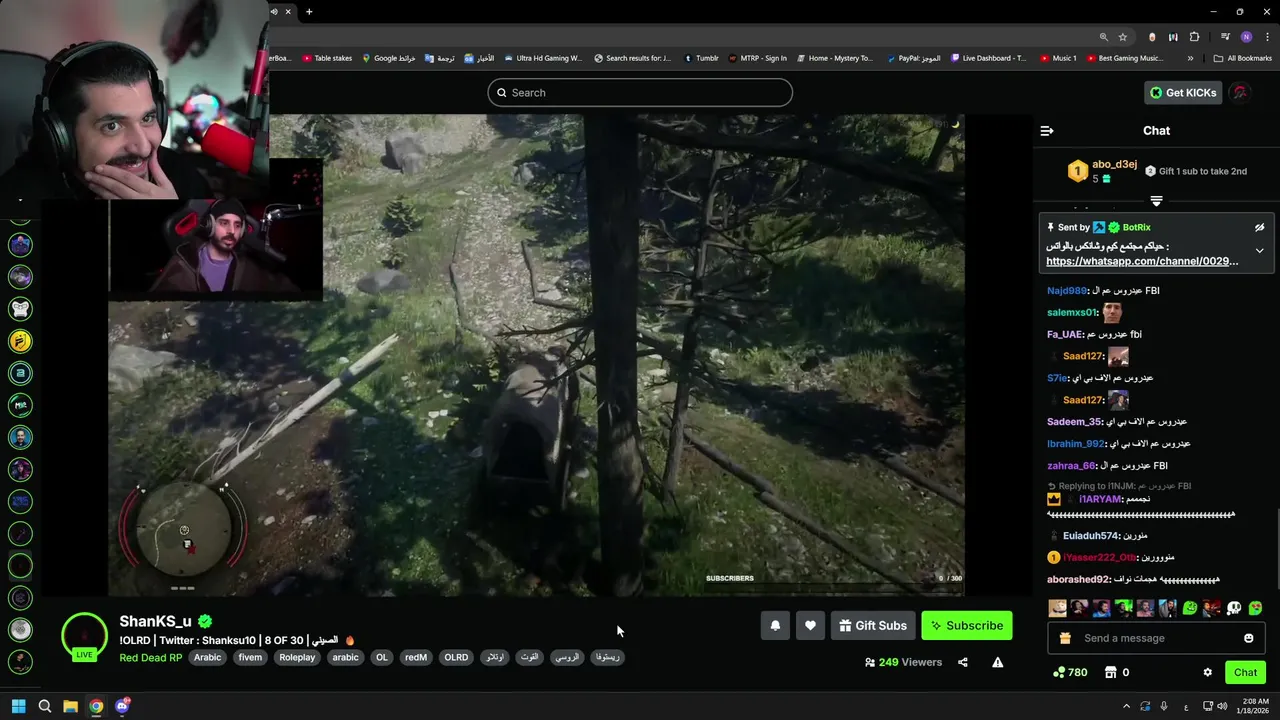Click into the Send a message chat box
The image size is (1280, 720).
point(1156,638)
